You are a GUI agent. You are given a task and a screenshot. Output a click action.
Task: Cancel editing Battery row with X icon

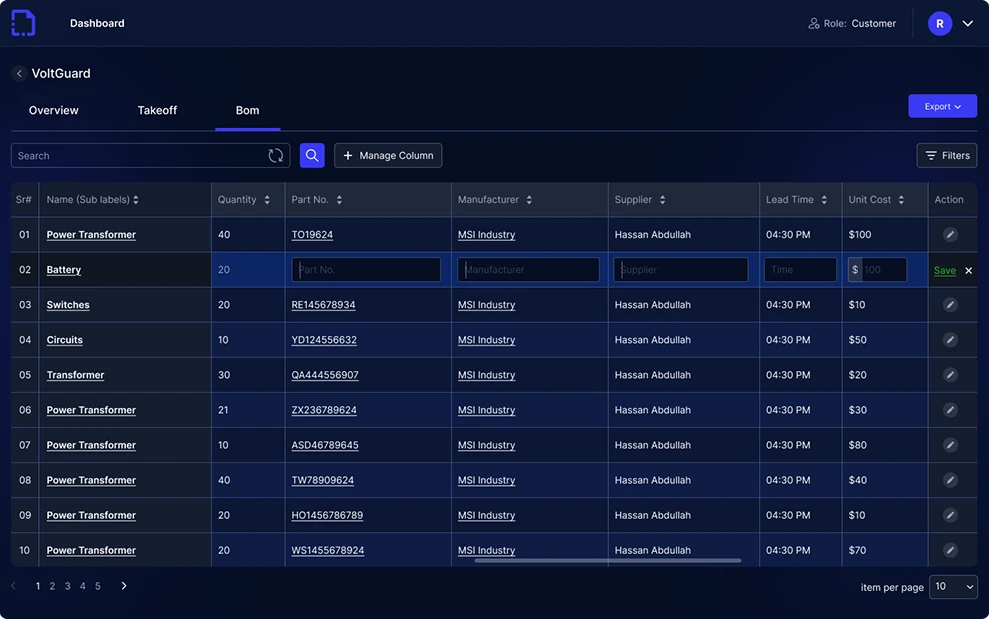point(968,270)
